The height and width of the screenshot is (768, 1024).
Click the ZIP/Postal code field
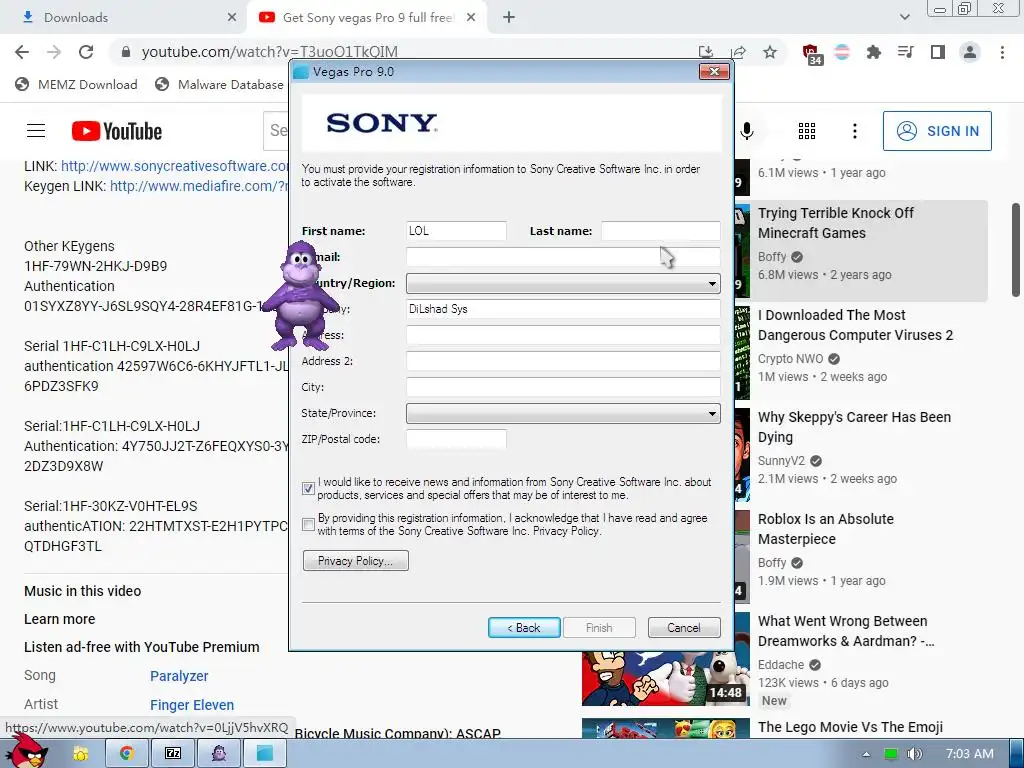point(456,439)
